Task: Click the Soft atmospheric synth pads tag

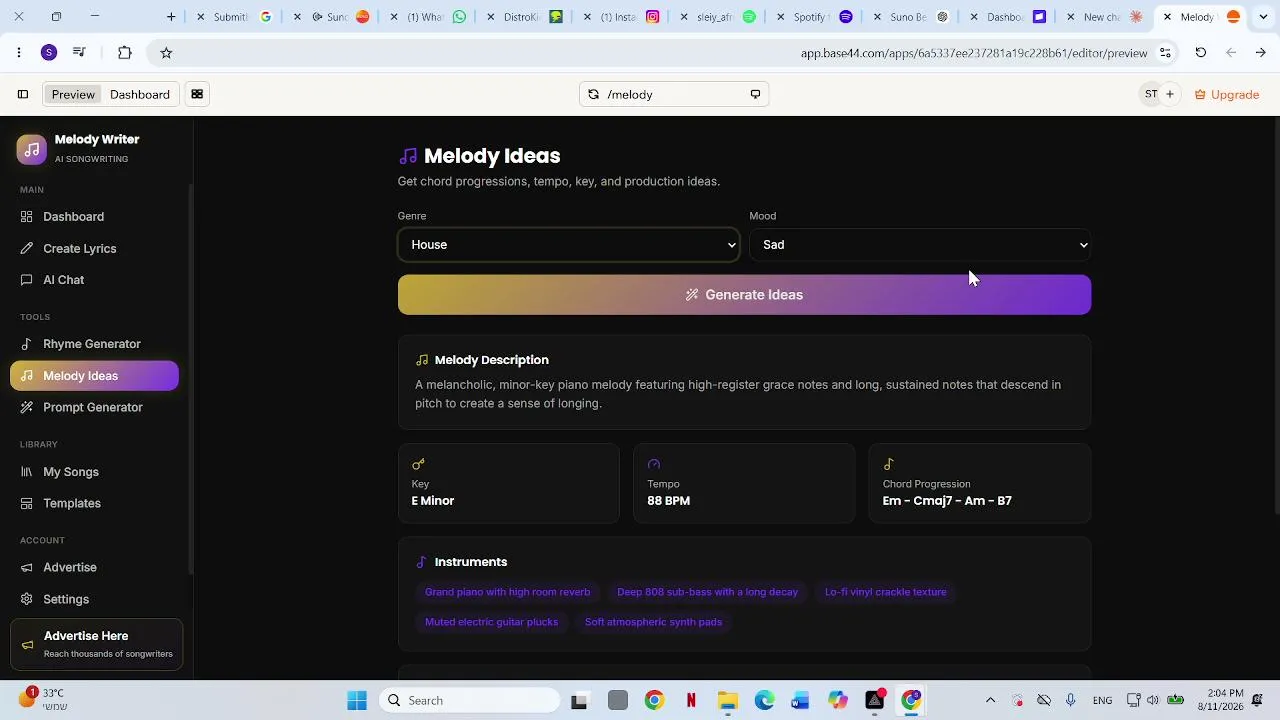Action: pos(653,622)
